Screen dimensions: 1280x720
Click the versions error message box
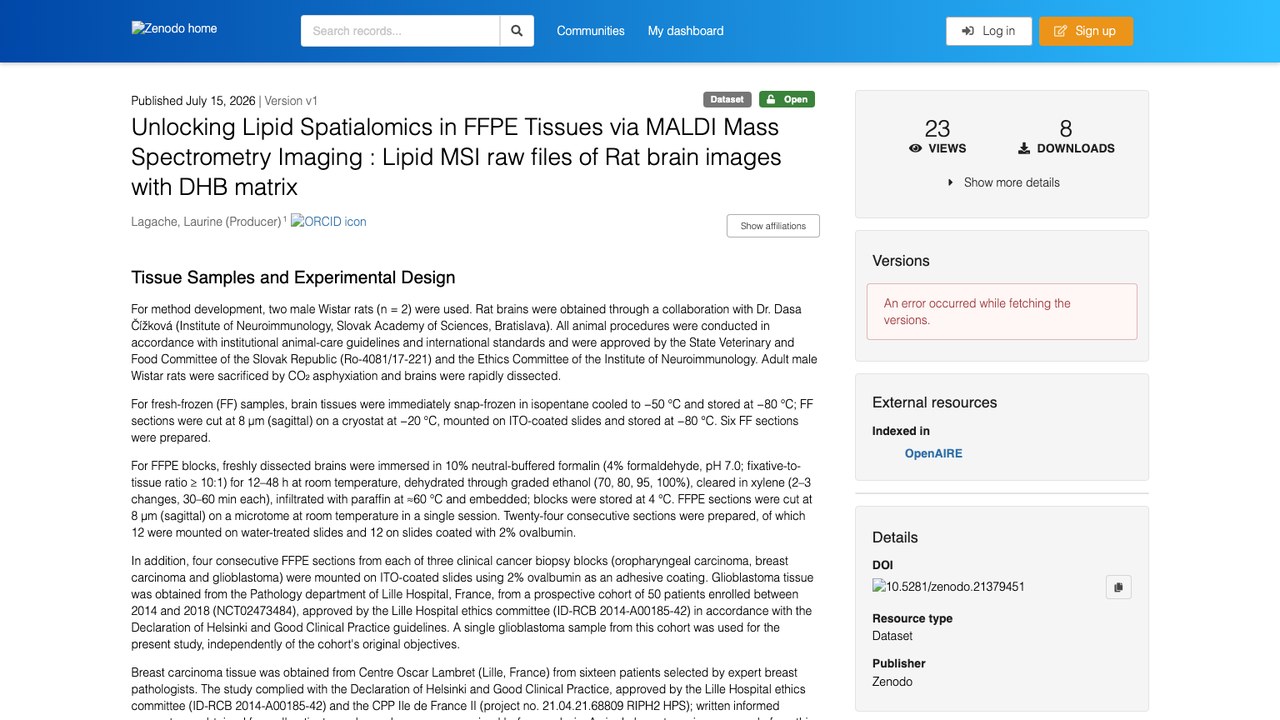point(1002,312)
